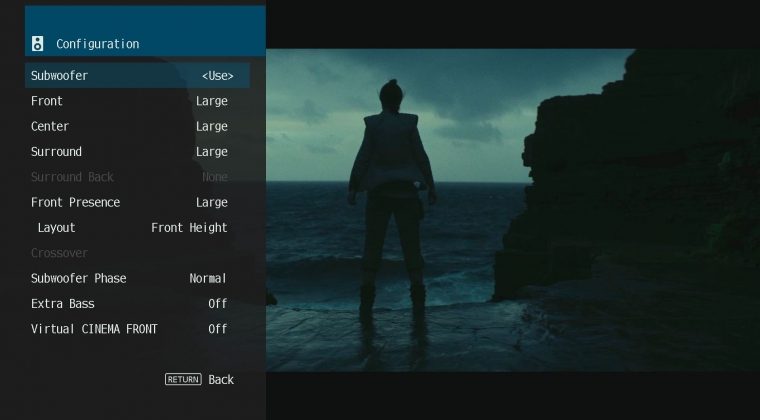Toggle Subwoofer Phase Normal value
Viewport: 760px width, 420px height.
click(x=208, y=278)
